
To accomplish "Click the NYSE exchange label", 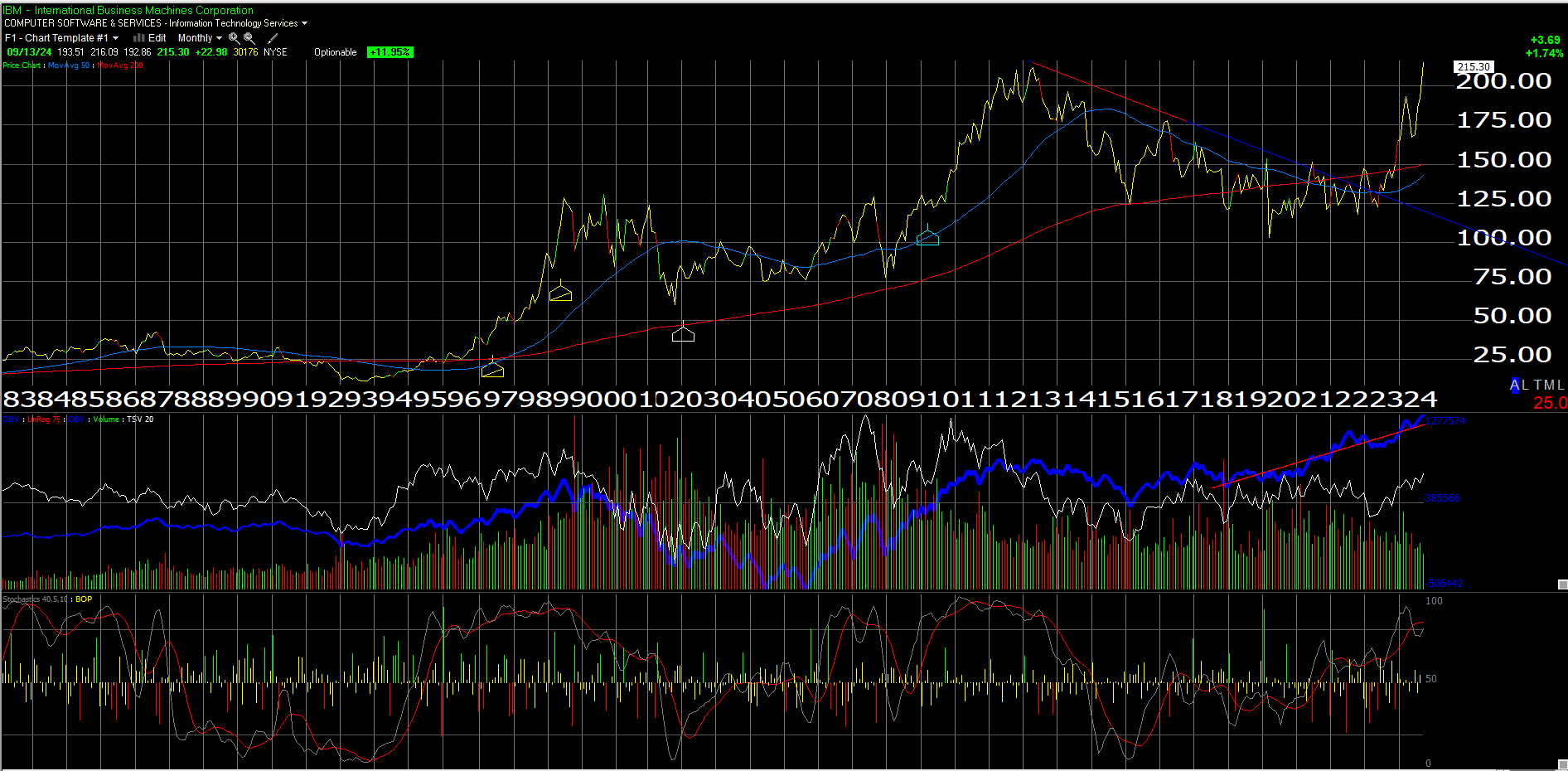I will pos(275,51).
